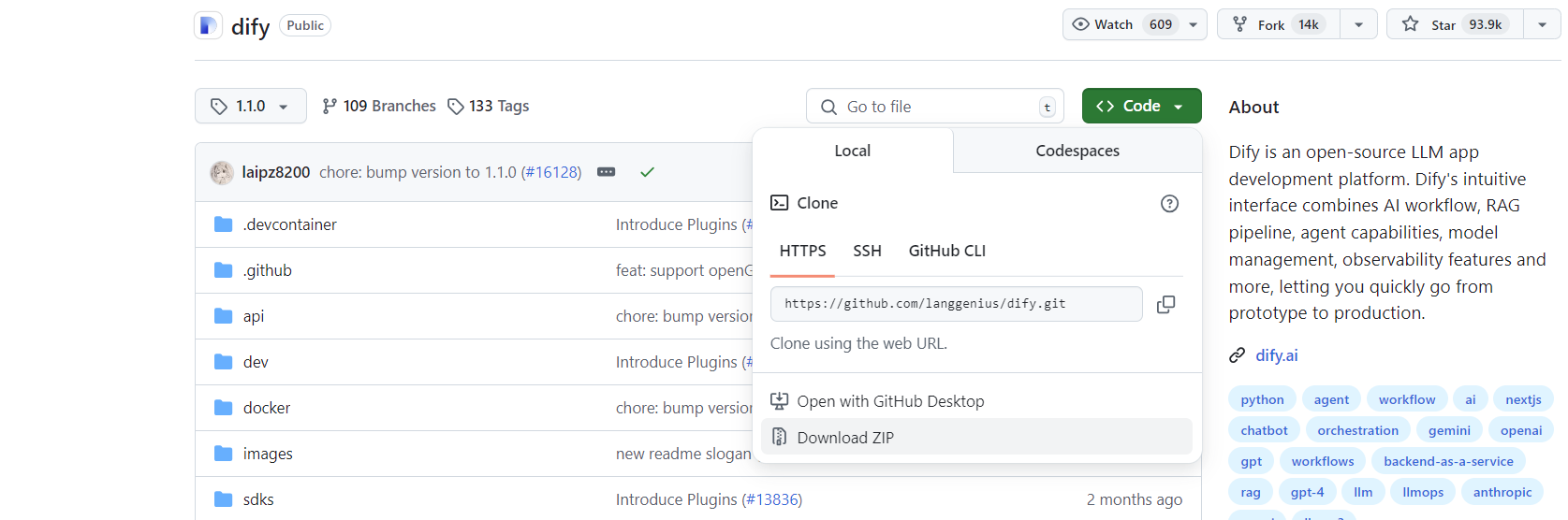Viewport: 1568px width, 520px height.
Task: Open the Star lists dropdown arrow
Action: (x=1542, y=24)
